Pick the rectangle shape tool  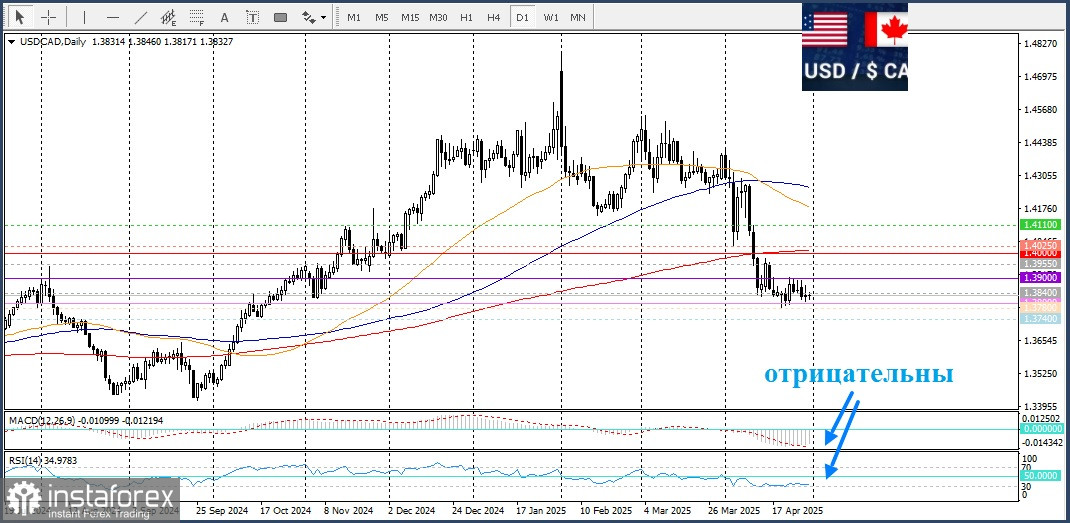(280, 17)
